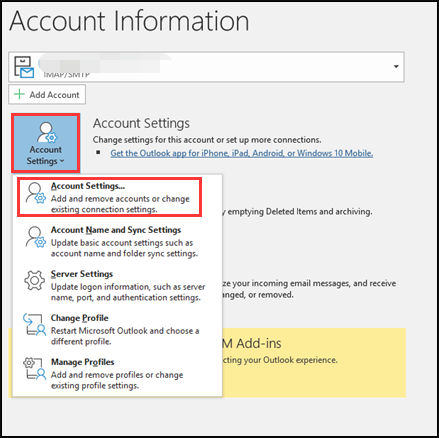Image resolution: width=439 pixels, height=438 pixels.
Task: Click text 'cting your Outlook experience.'
Action: click(x=280, y=360)
